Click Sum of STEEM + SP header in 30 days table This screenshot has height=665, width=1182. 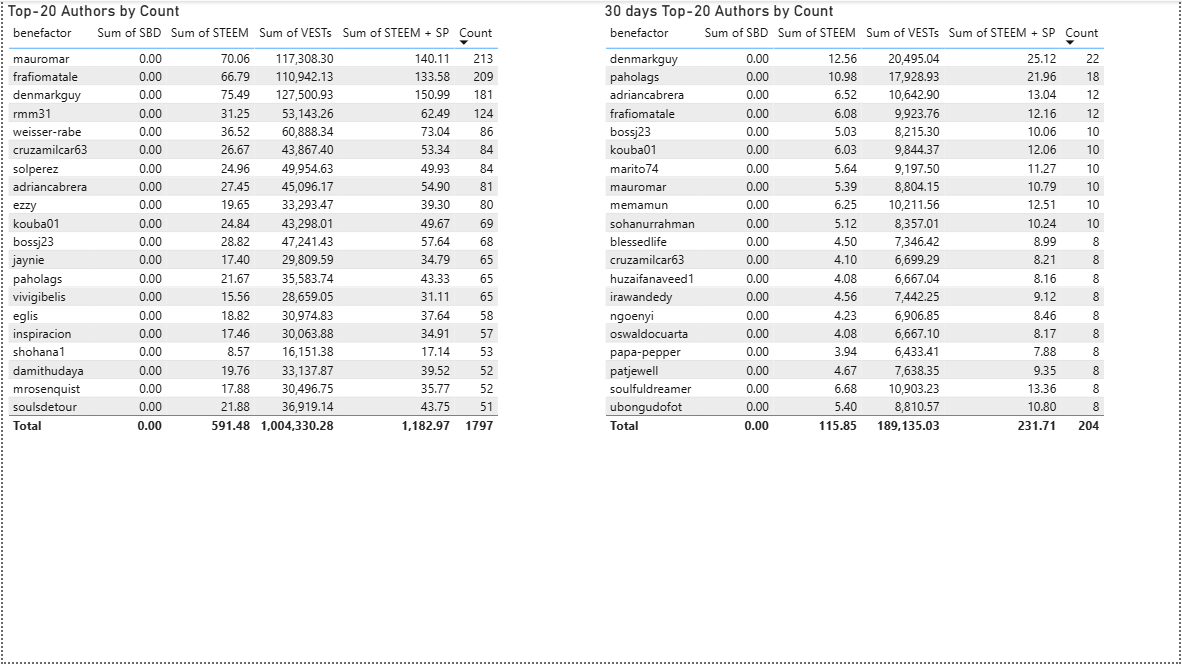pos(1002,33)
